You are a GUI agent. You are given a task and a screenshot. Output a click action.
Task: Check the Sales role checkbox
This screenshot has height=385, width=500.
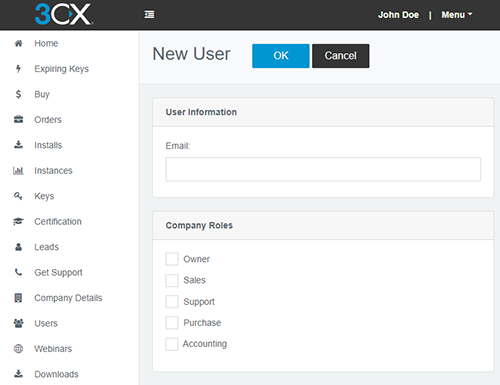pyautogui.click(x=172, y=280)
